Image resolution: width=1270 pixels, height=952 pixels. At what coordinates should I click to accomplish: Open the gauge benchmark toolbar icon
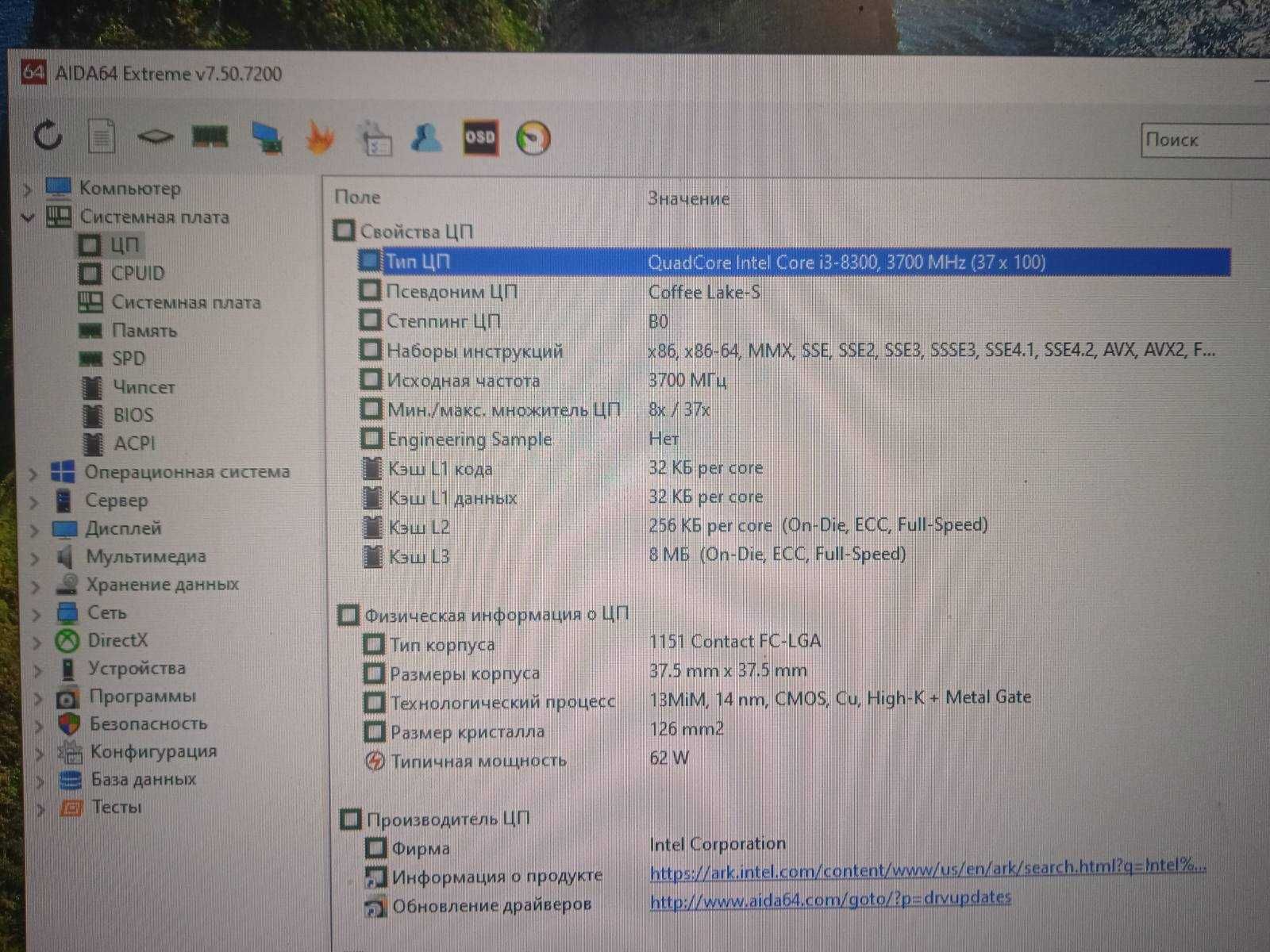click(533, 137)
